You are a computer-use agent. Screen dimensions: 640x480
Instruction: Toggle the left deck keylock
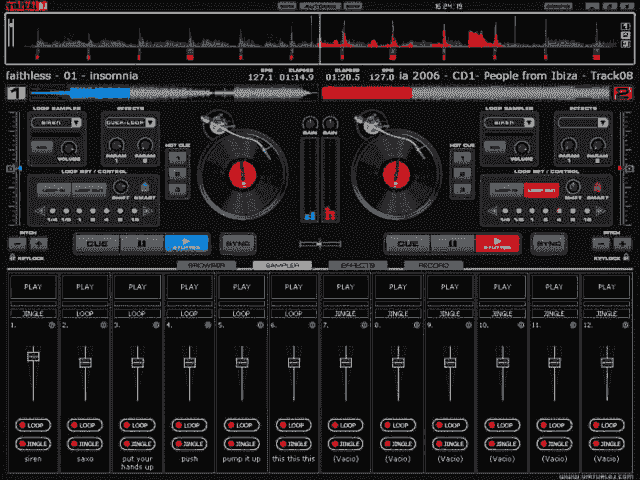(26, 258)
